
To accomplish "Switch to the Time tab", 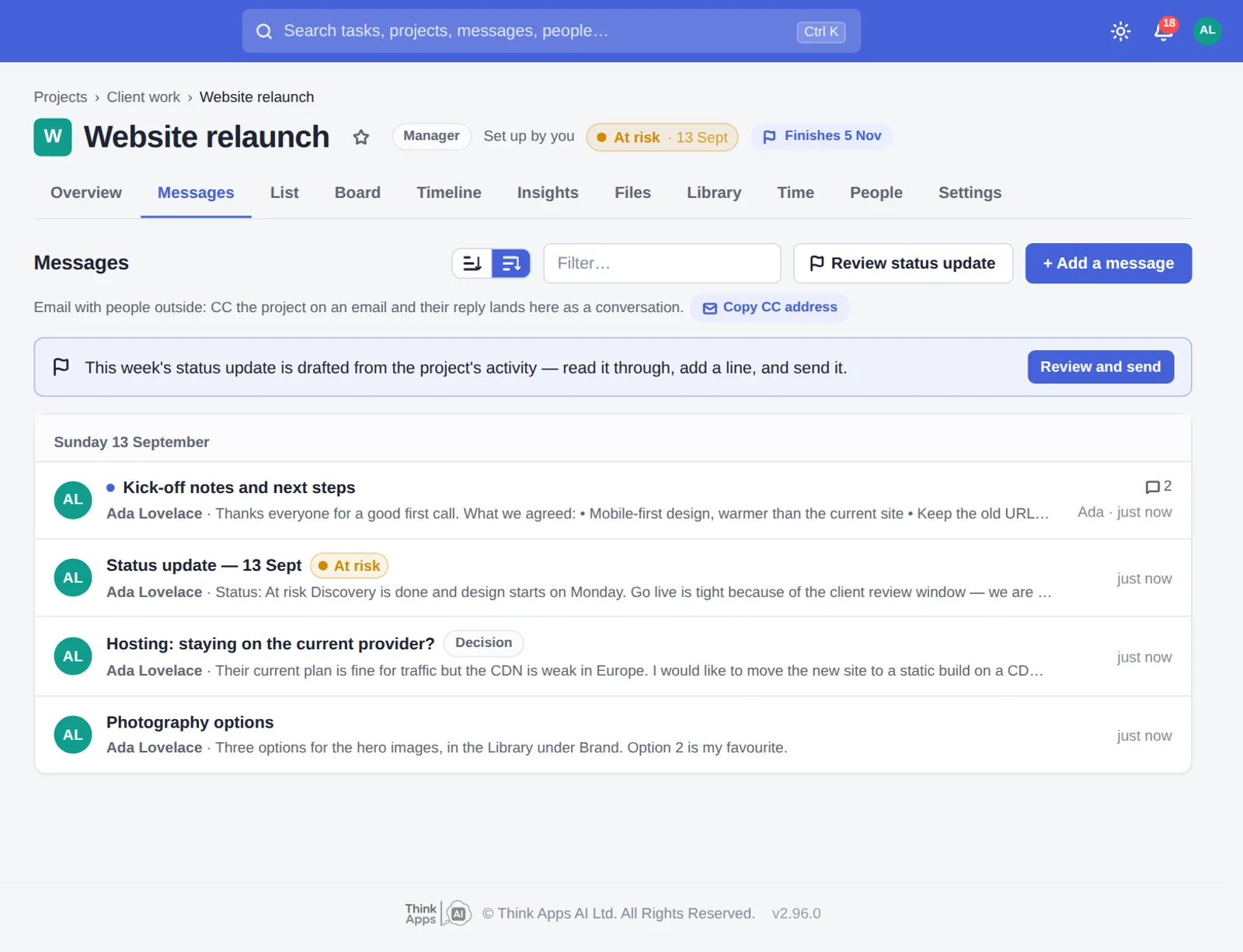I will point(796,193).
